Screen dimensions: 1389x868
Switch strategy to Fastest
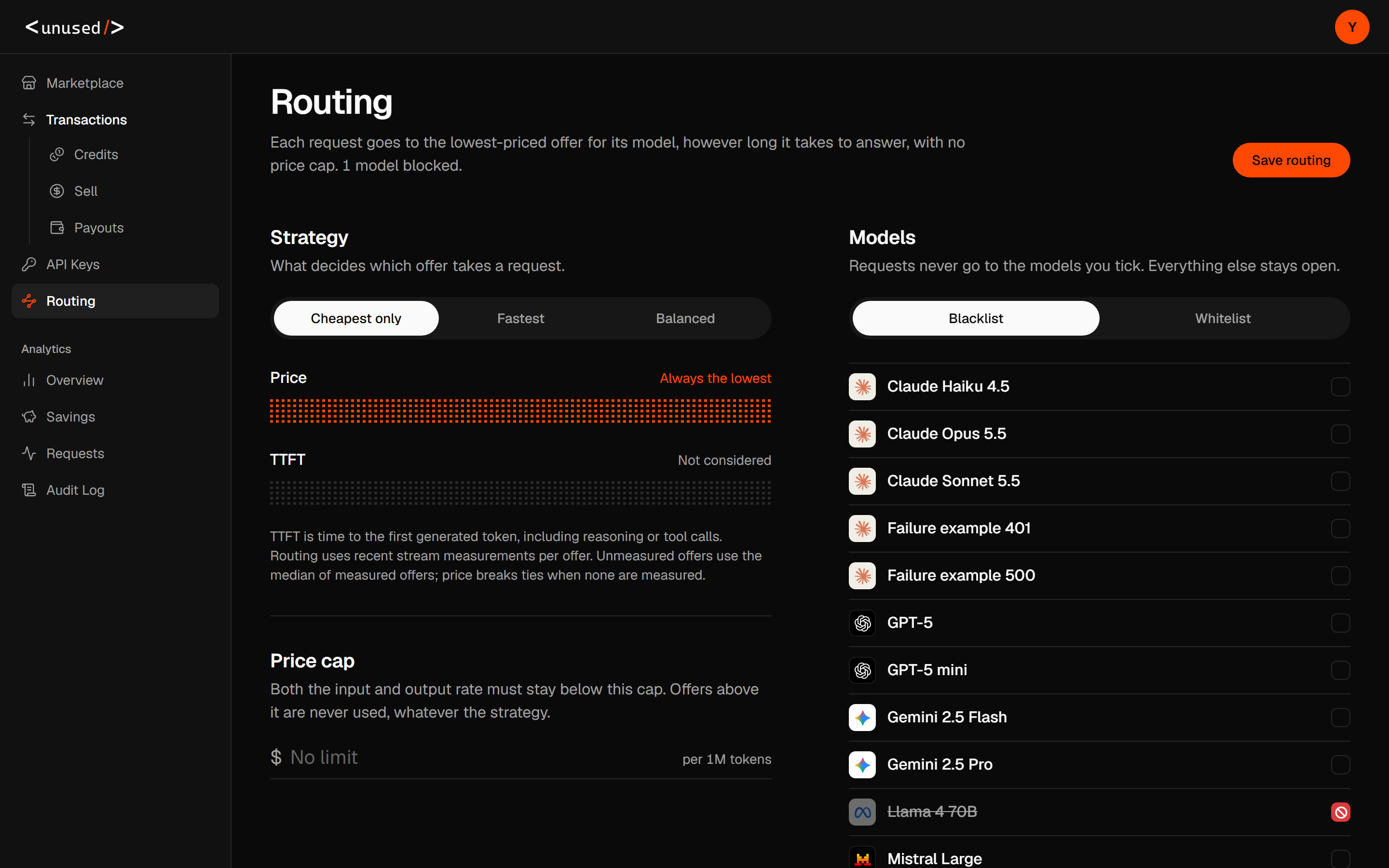point(520,318)
